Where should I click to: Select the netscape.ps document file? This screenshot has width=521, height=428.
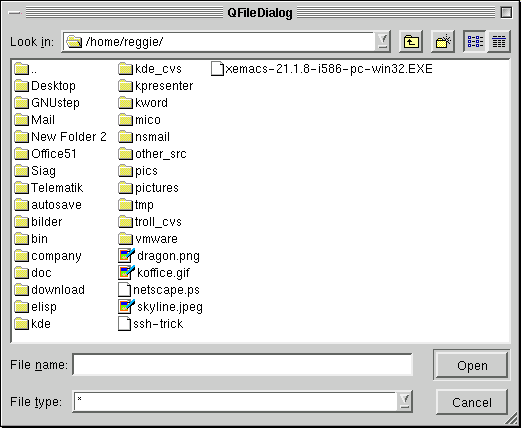159,290
